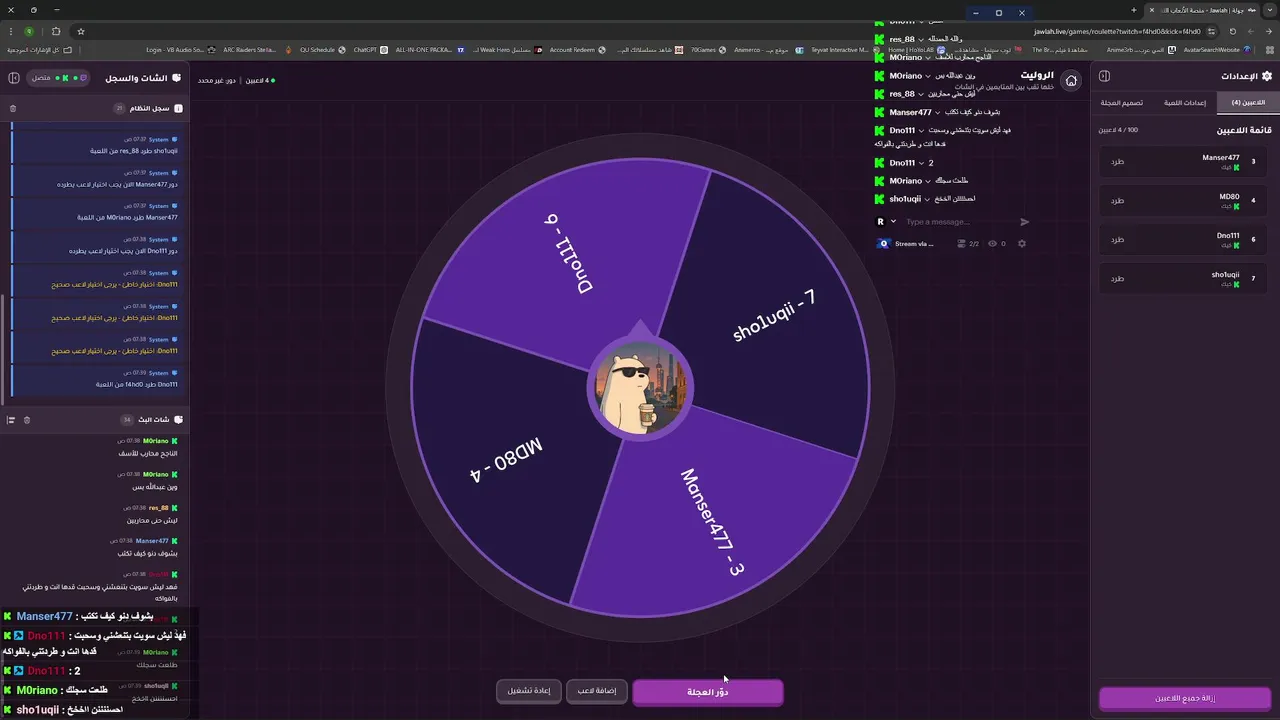
Task: Click the settings gear icon beside الإعدادات
Action: click(x=1267, y=76)
